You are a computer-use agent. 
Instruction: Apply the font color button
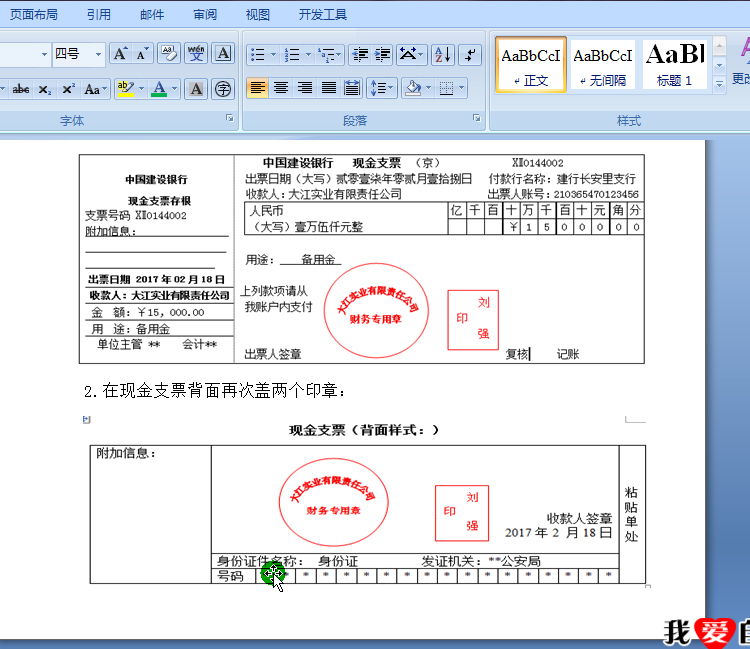coord(159,89)
